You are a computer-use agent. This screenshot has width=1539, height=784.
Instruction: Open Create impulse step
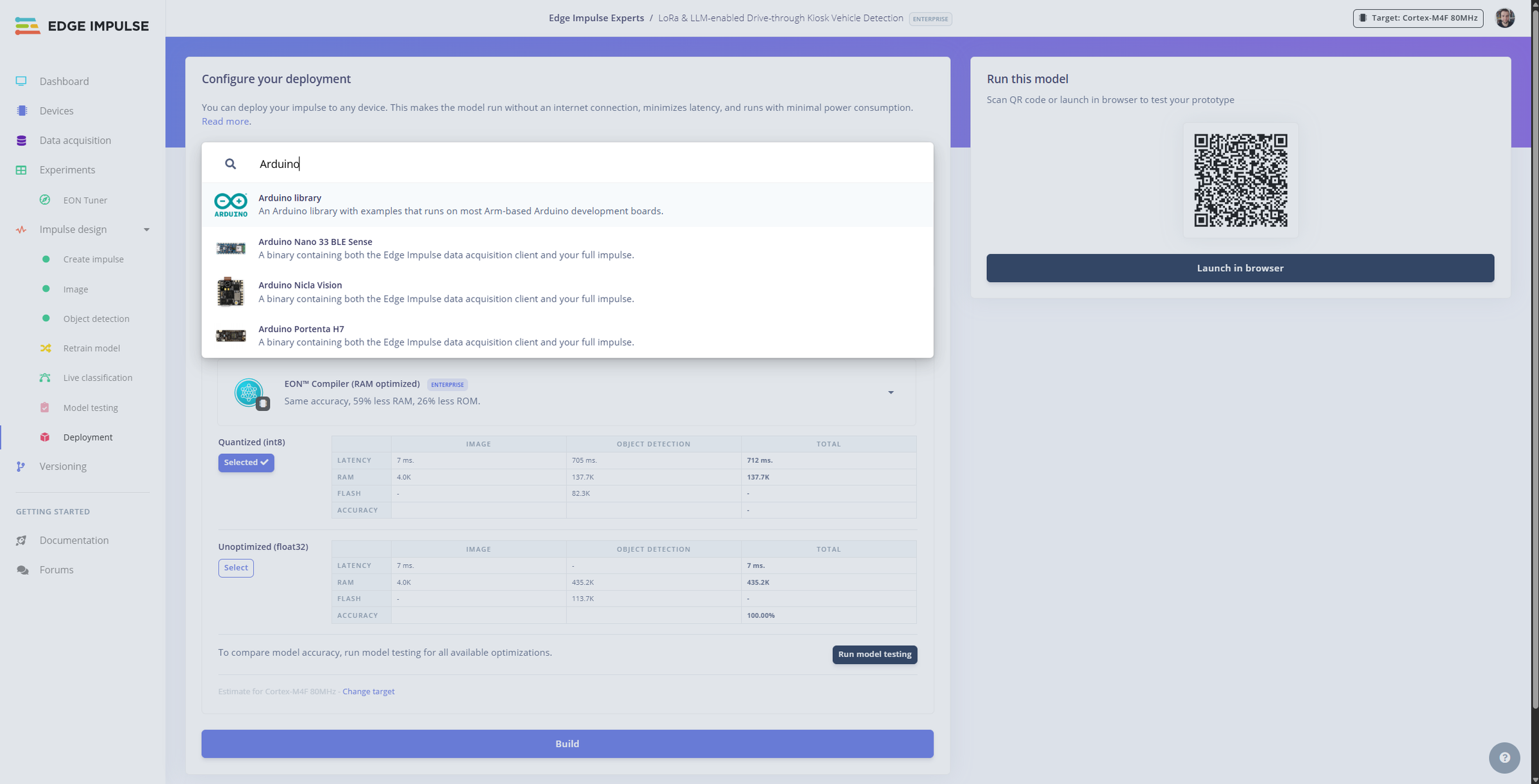(94, 260)
